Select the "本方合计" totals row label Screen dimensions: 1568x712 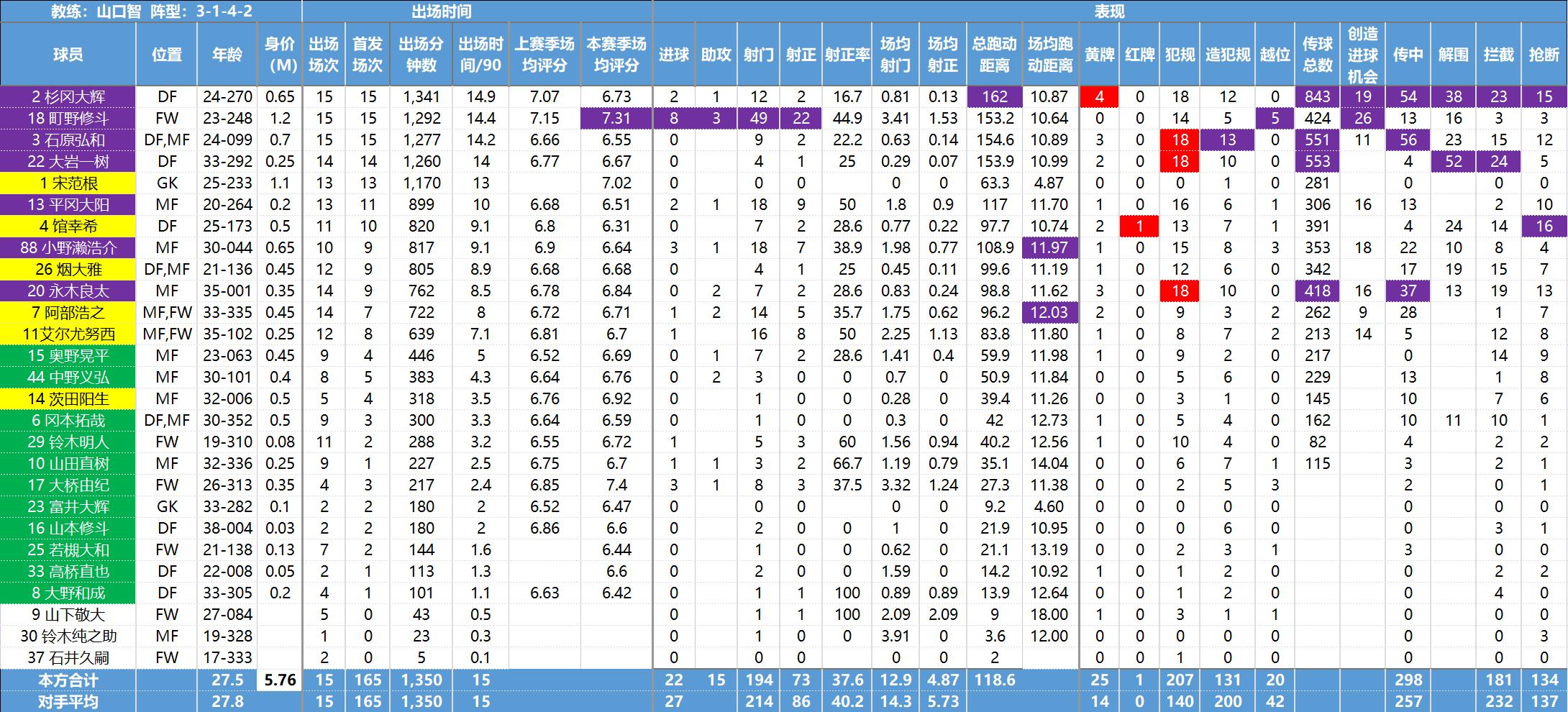(x=68, y=680)
